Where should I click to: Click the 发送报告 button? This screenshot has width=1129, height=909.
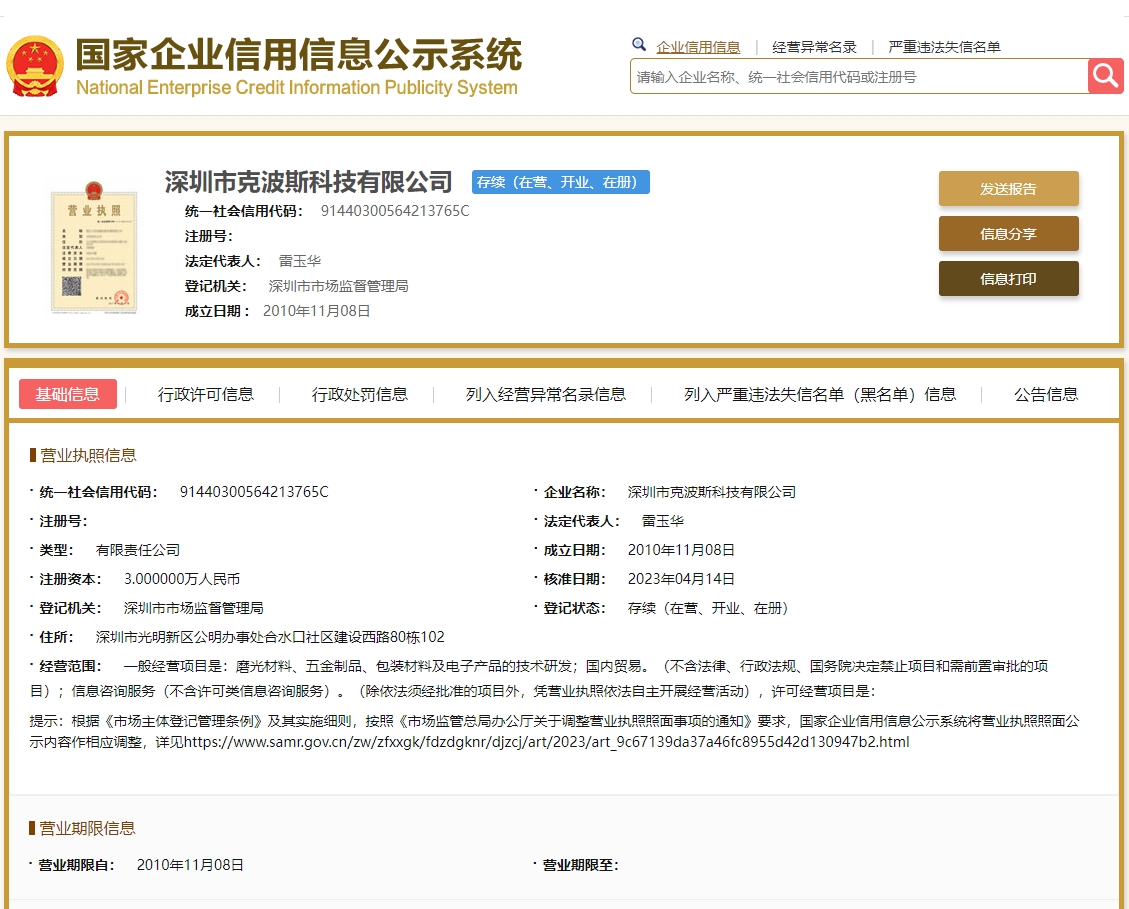coord(1008,188)
